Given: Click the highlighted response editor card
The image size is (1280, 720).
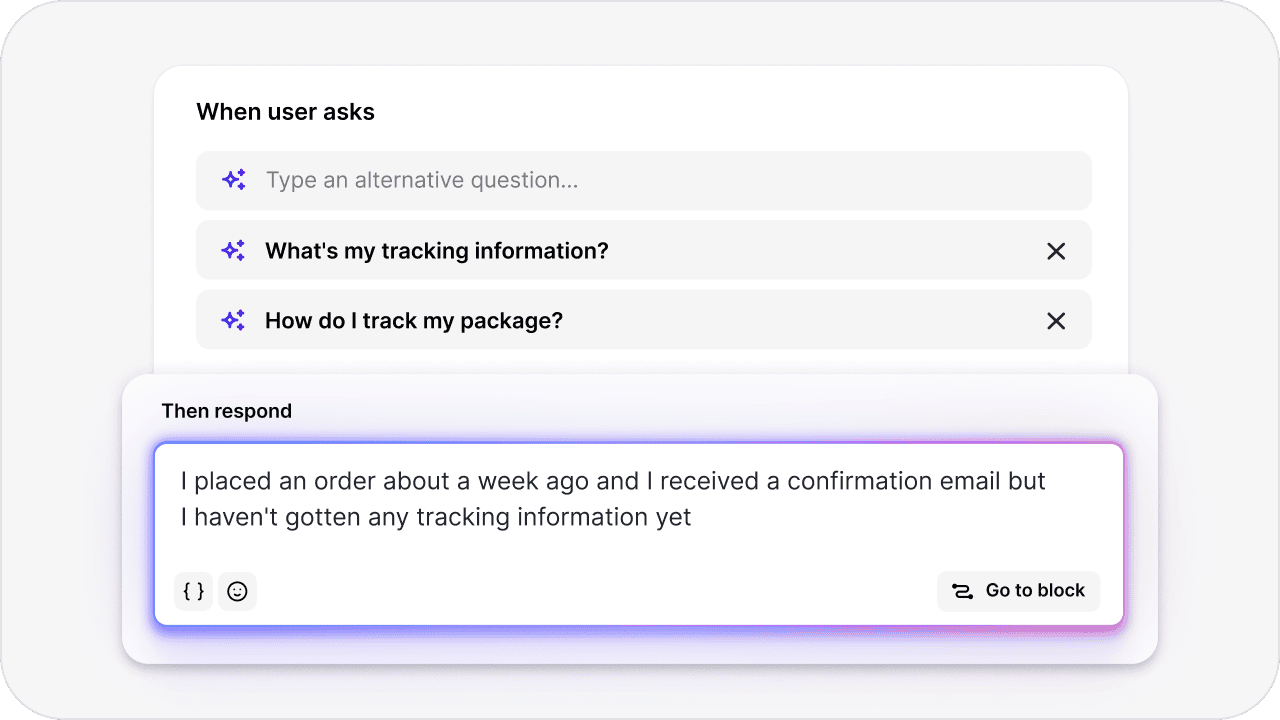Looking at the screenshot, I should (x=640, y=533).
